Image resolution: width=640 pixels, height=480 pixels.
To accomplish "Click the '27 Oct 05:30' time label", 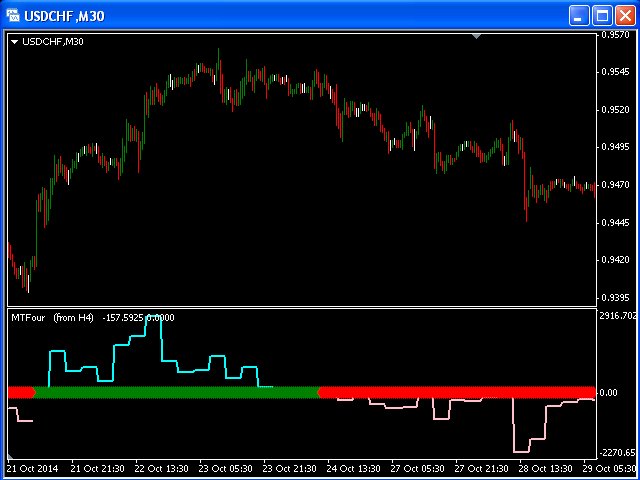I will pos(418,468).
